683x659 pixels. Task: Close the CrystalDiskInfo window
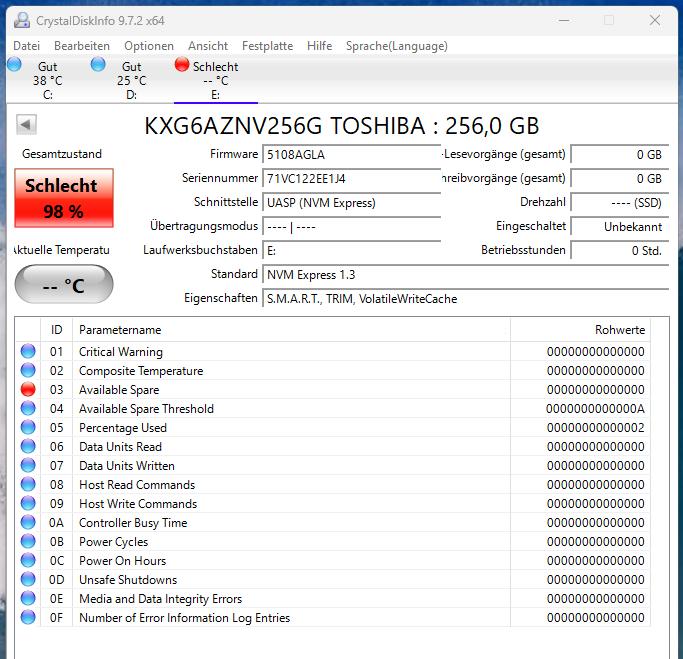pyautogui.click(x=655, y=20)
